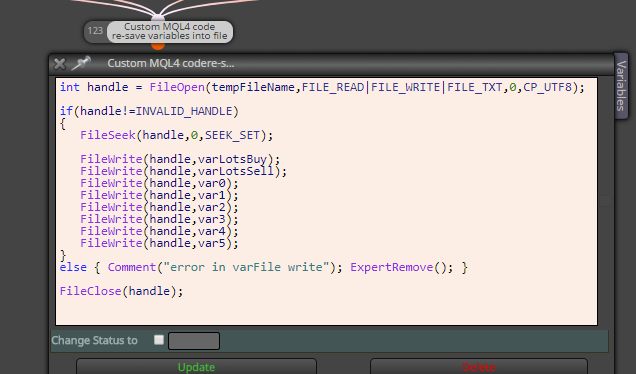Click the red Delete button
The image size is (636, 374).
pyautogui.click(x=479, y=367)
